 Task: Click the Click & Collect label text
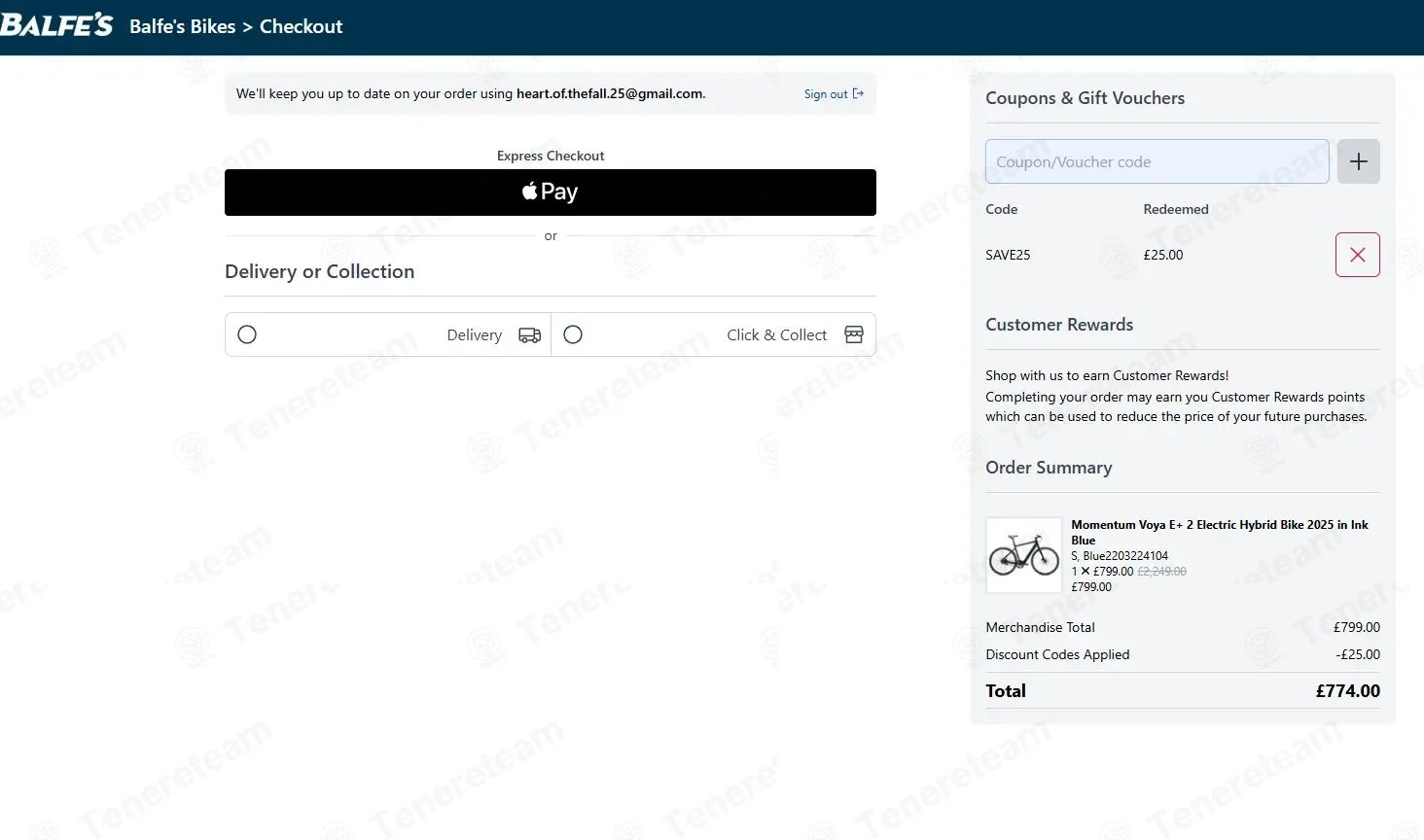pyautogui.click(x=776, y=335)
